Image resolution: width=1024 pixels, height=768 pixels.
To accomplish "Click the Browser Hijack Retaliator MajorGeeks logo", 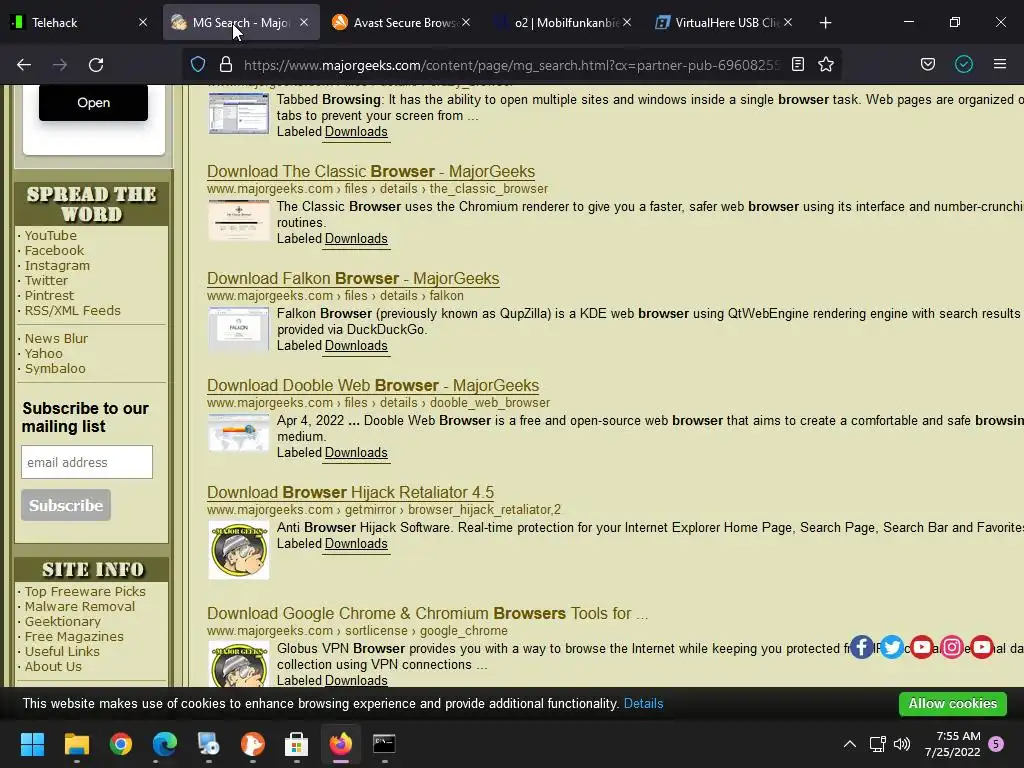I will [x=238, y=550].
